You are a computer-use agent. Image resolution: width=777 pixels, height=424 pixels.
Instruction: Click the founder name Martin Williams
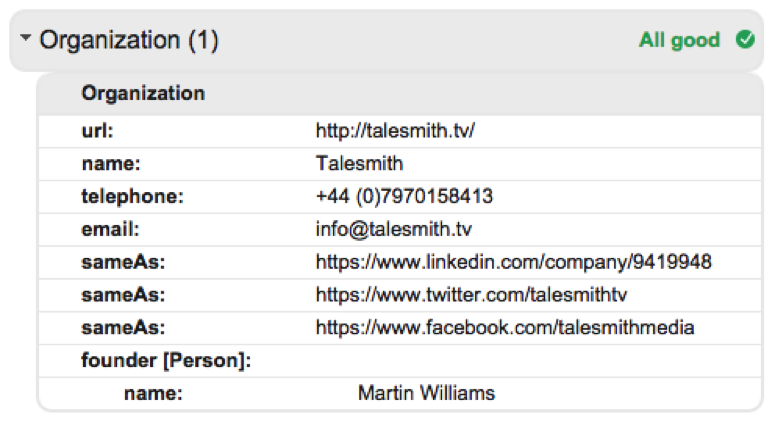pos(426,393)
